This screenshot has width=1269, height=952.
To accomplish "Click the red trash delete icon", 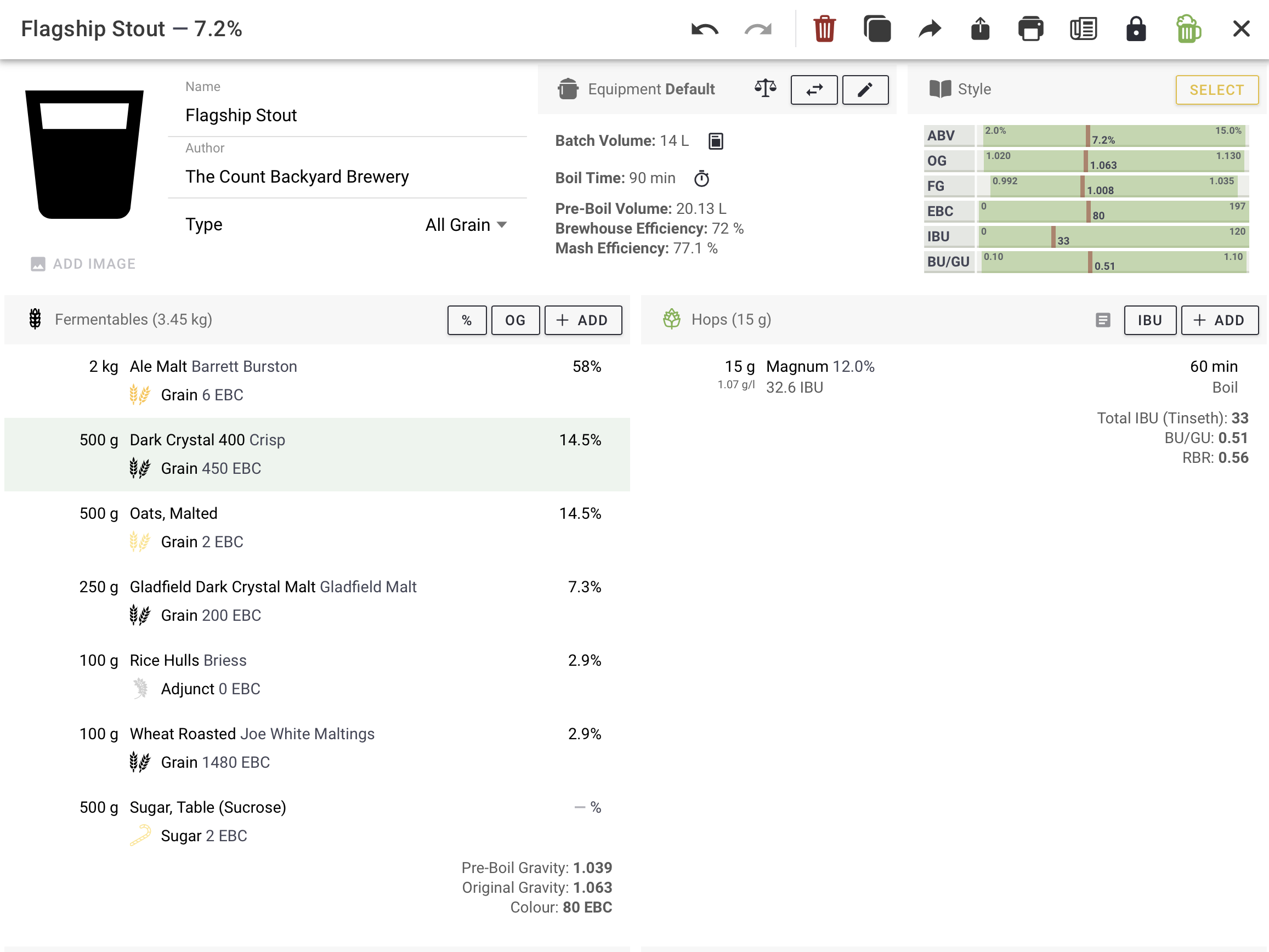I will pyautogui.click(x=824, y=29).
